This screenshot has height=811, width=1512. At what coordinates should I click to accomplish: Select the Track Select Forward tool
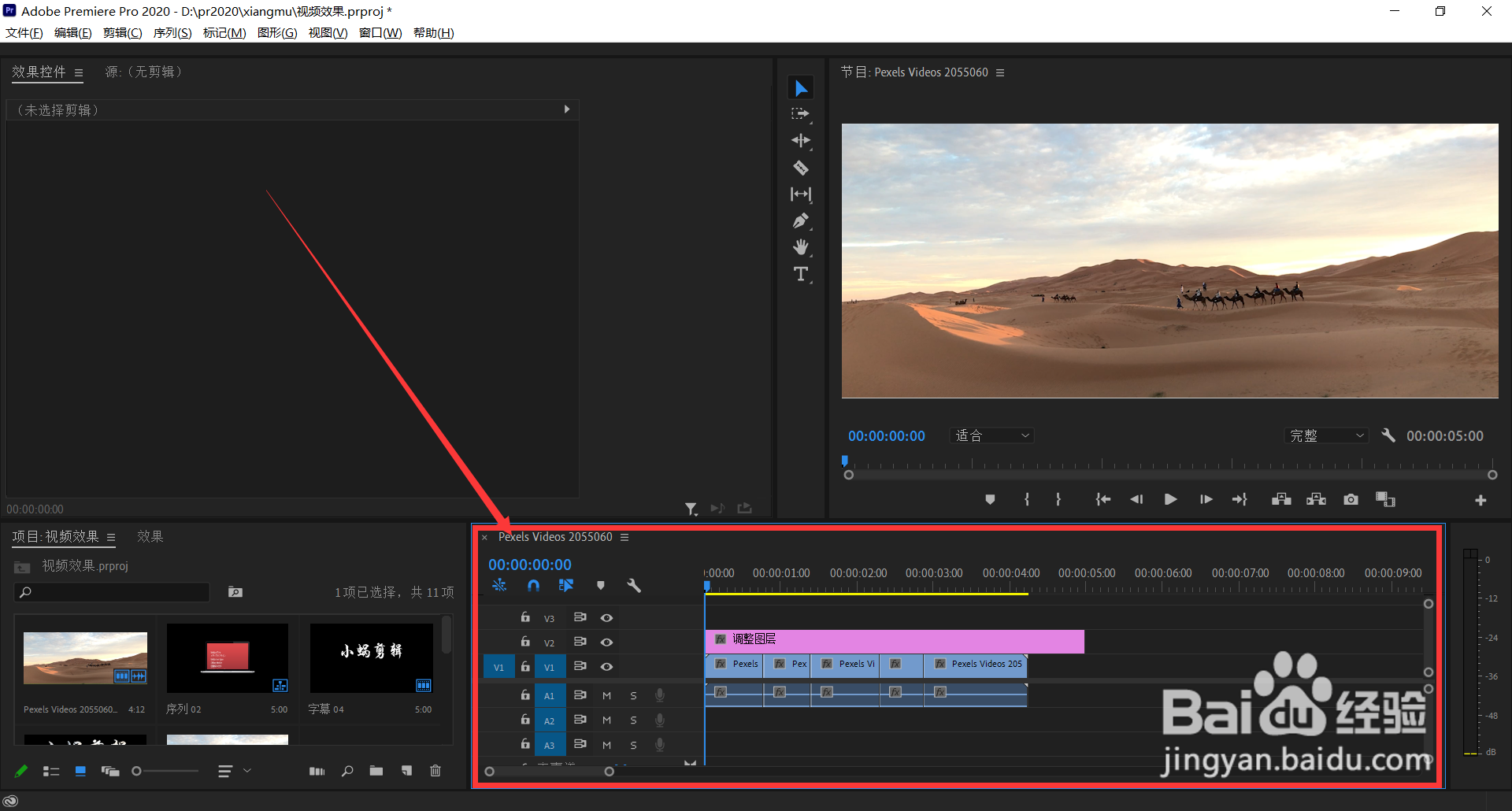[801, 114]
